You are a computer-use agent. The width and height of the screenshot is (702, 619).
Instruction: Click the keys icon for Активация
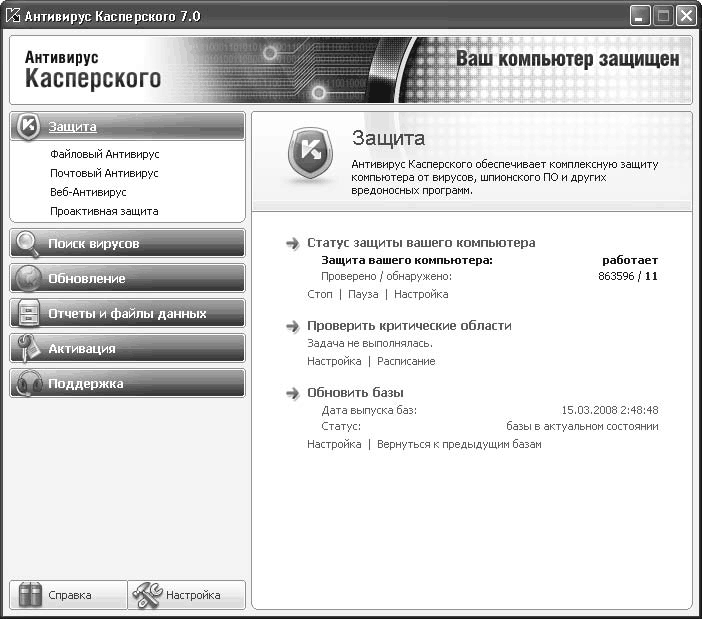click(x=28, y=348)
